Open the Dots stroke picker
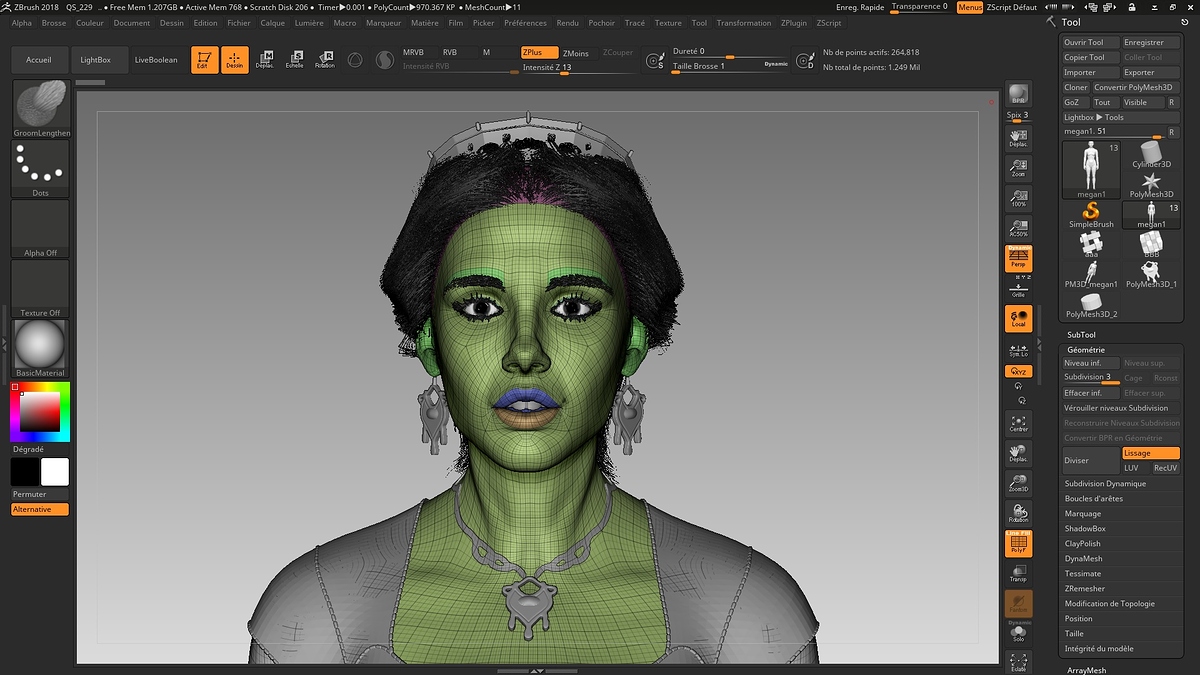 point(41,168)
